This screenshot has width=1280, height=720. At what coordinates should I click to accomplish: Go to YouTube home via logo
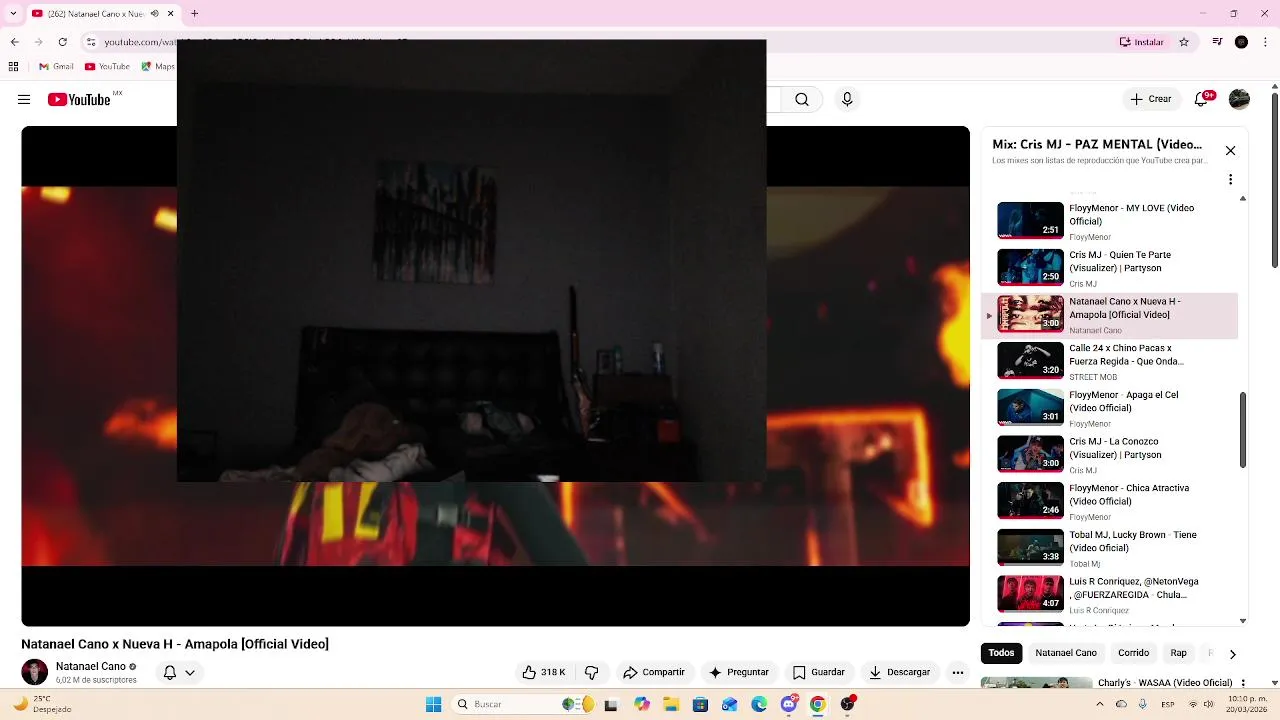[79, 99]
